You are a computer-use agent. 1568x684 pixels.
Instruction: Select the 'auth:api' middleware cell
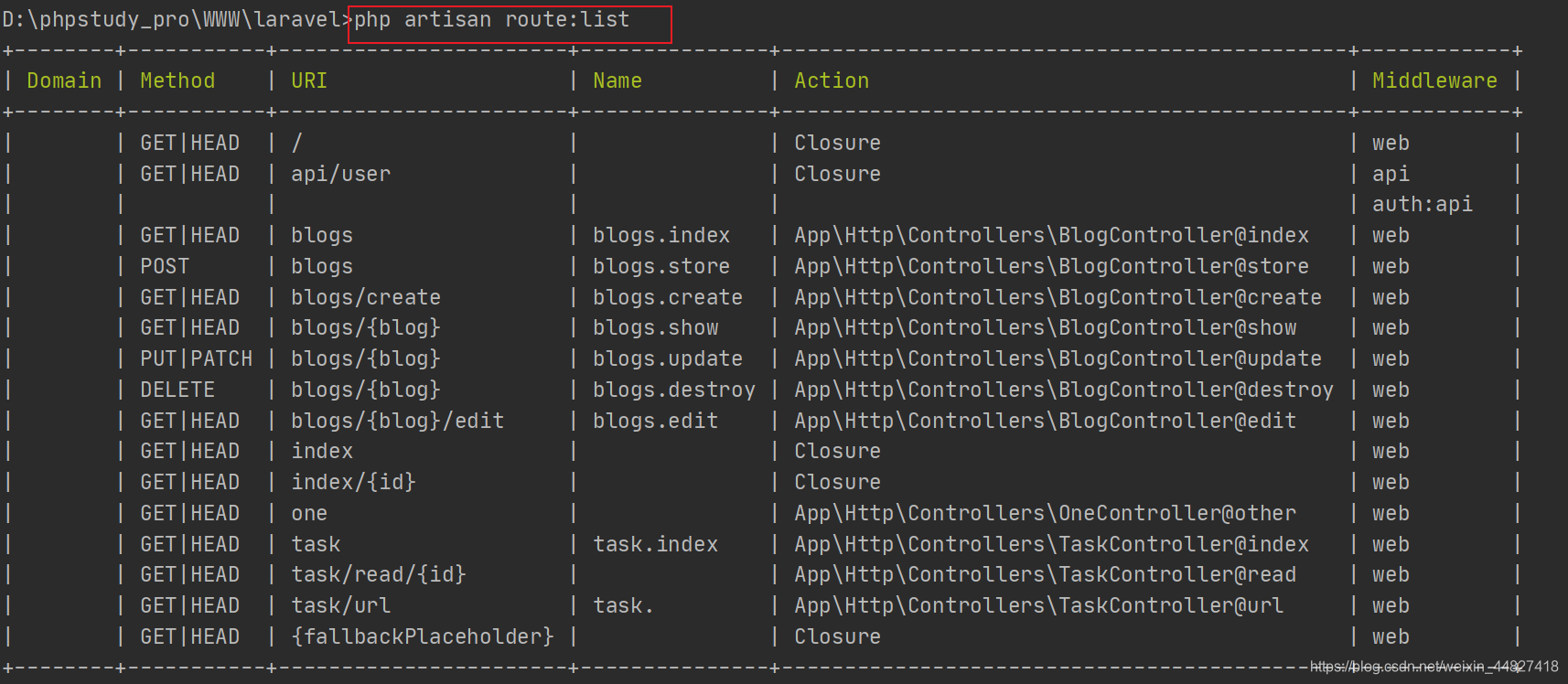pyautogui.click(x=1423, y=204)
